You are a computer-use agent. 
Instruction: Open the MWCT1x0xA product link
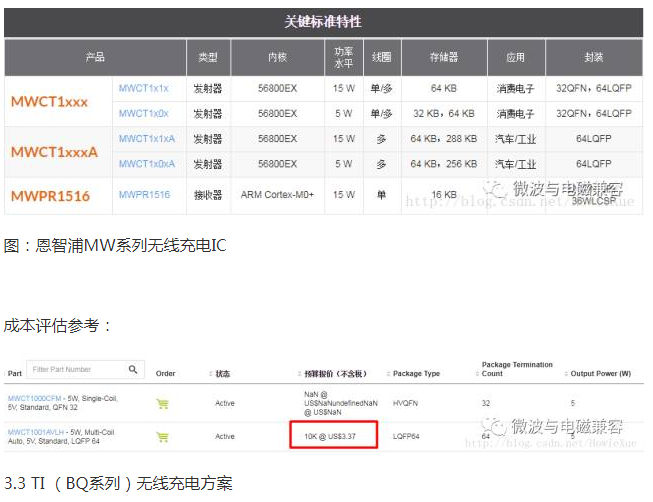(x=147, y=164)
